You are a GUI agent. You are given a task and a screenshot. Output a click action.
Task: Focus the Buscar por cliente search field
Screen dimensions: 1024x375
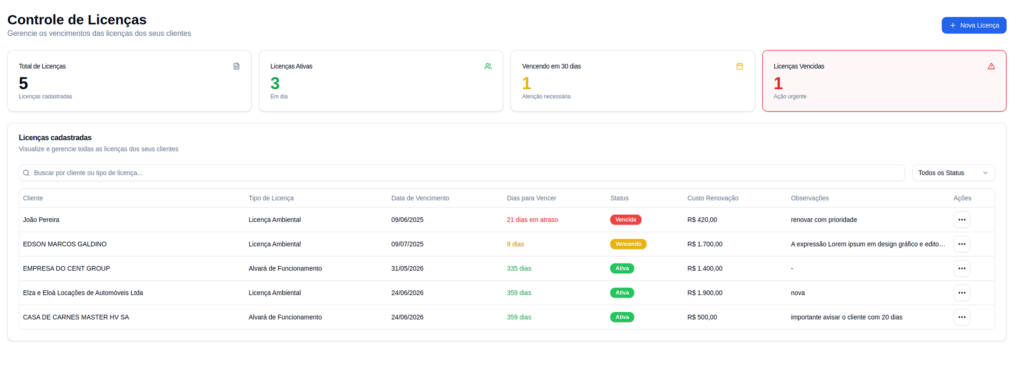click(x=462, y=173)
